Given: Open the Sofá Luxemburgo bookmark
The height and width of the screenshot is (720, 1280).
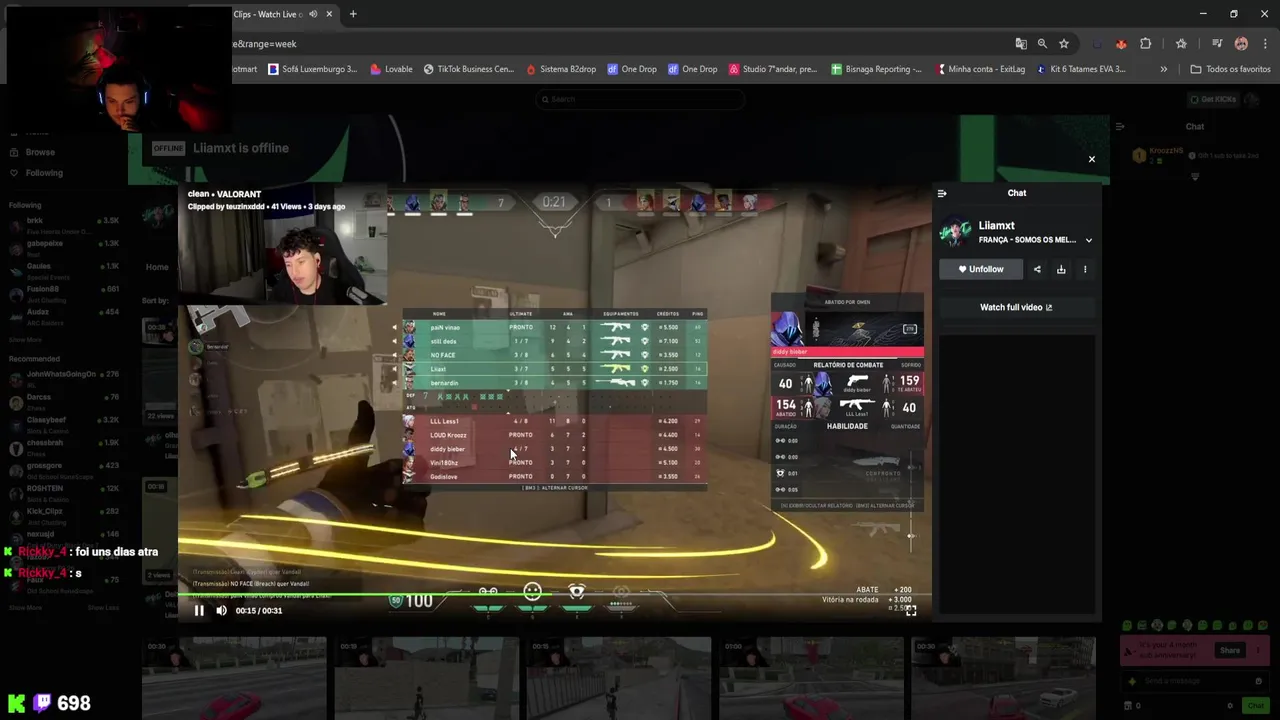Looking at the screenshot, I should pyautogui.click(x=313, y=69).
